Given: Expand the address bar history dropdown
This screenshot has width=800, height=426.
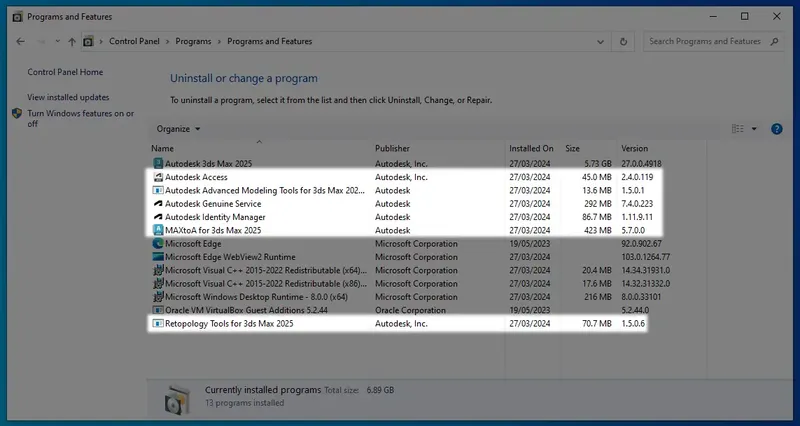Looking at the screenshot, I should coord(601,42).
